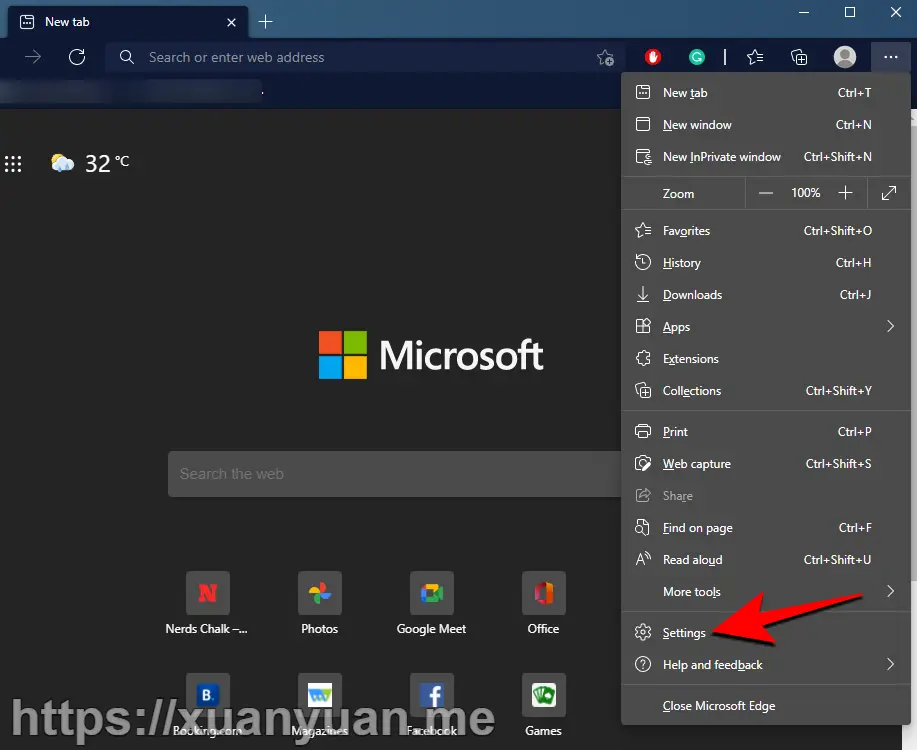This screenshot has width=917, height=750.
Task: Increase zoom with the plus control
Action: (846, 192)
